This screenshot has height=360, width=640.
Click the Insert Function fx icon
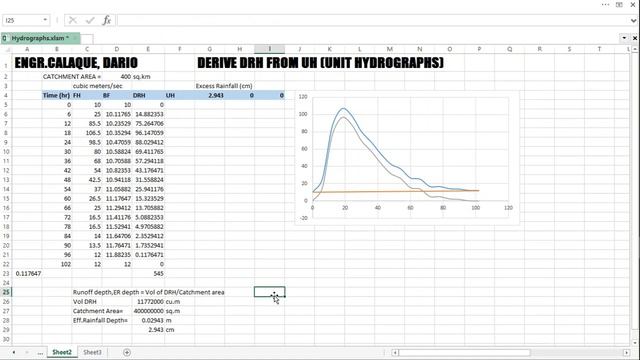(107, 20)
